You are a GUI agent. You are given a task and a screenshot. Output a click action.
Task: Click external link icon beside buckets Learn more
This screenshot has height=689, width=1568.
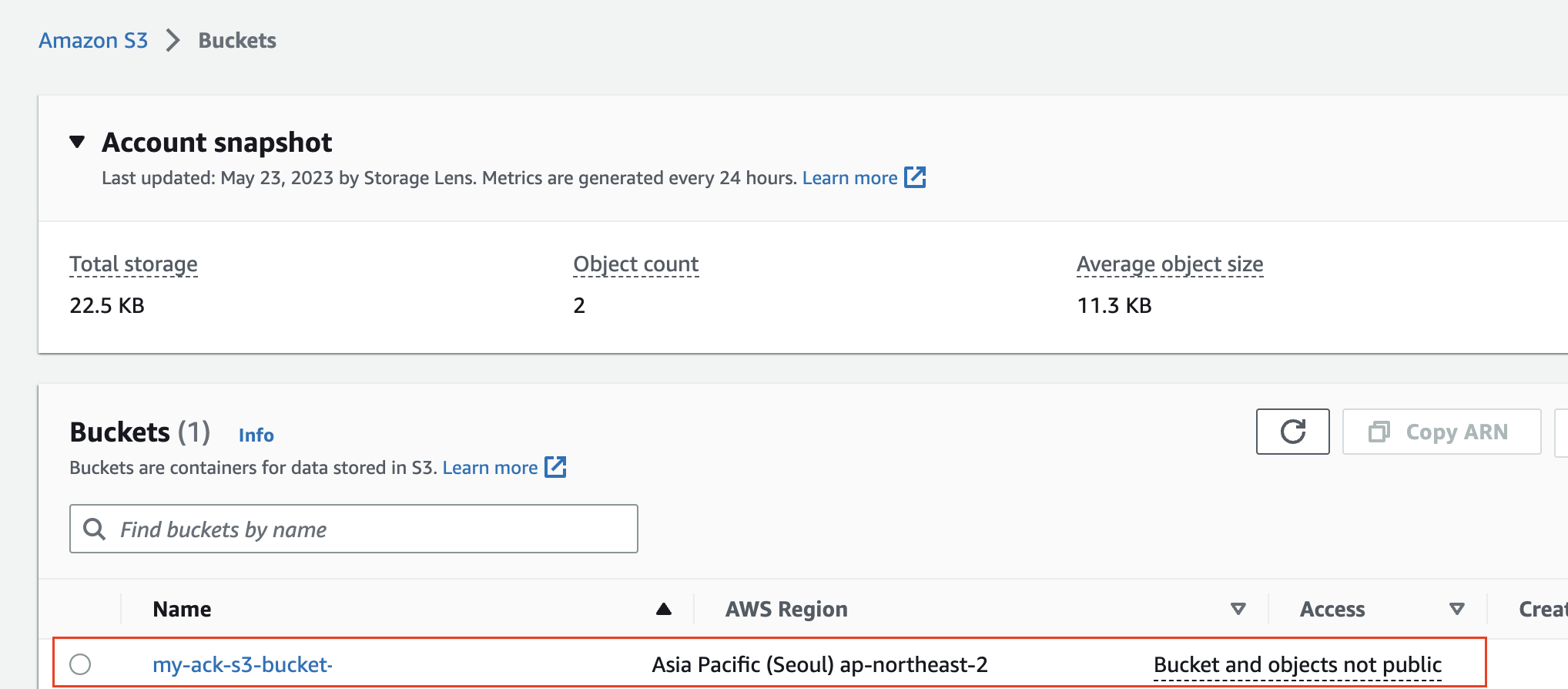pyautogui.click(x=555, y=467)
